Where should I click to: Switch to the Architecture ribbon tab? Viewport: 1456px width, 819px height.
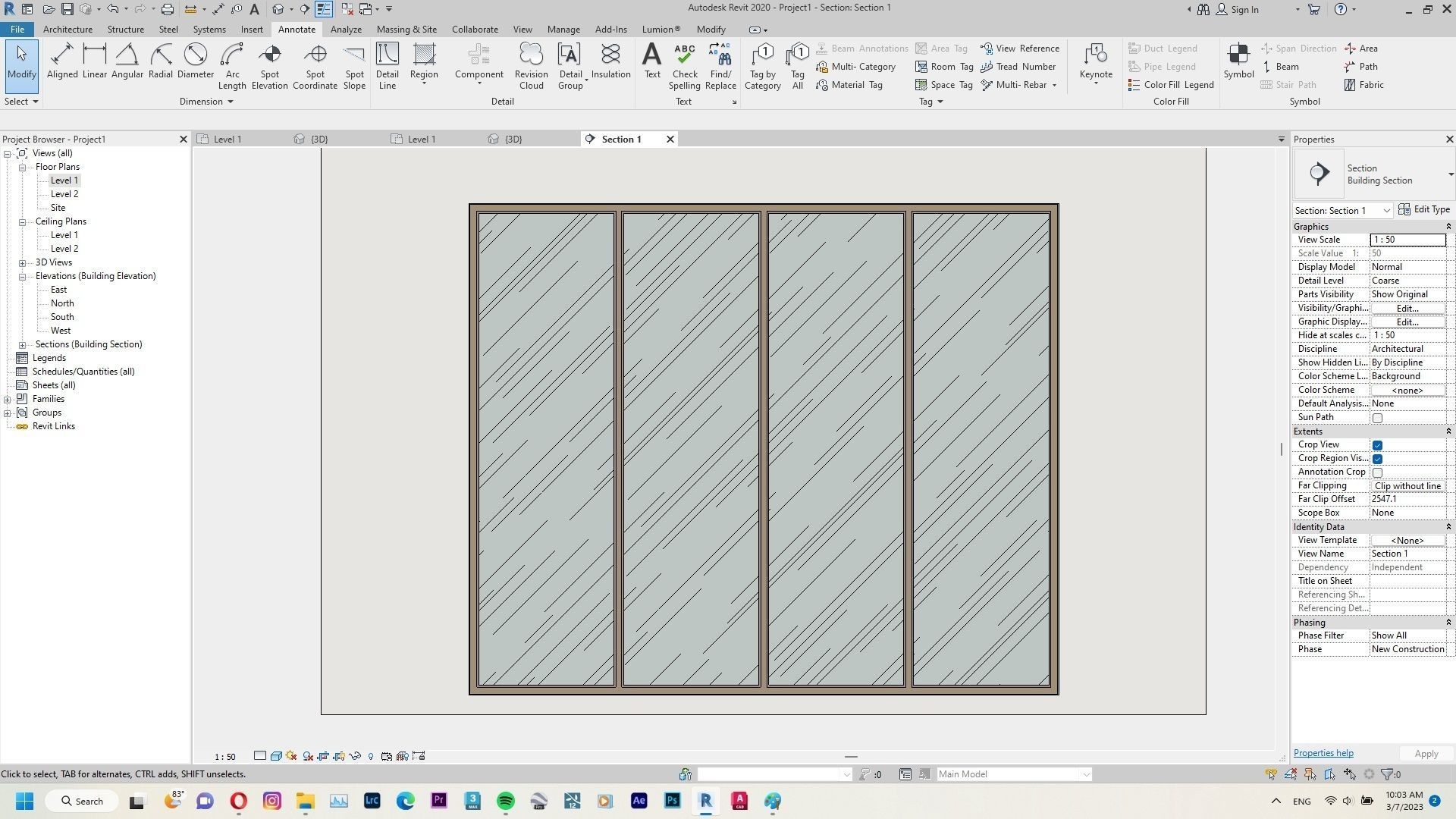[67, 29]
